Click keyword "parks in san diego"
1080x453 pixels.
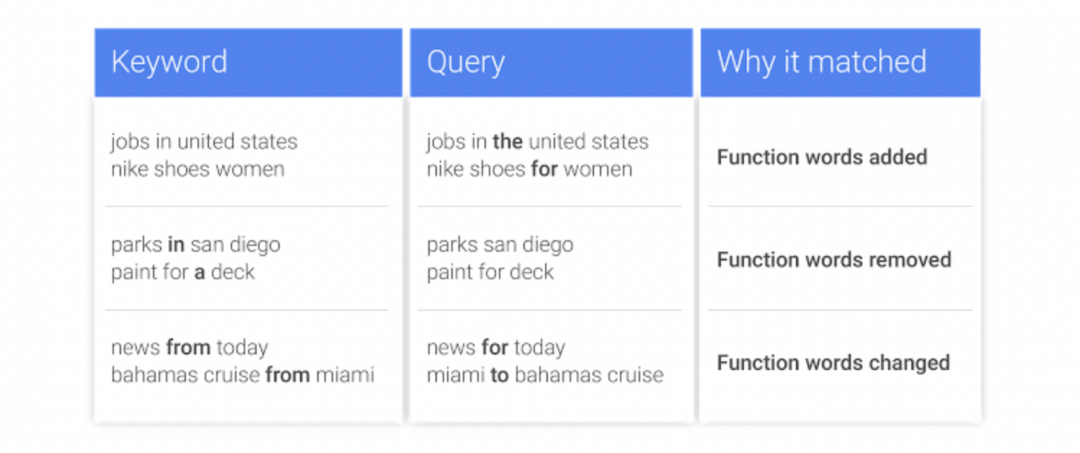point(195,245)
